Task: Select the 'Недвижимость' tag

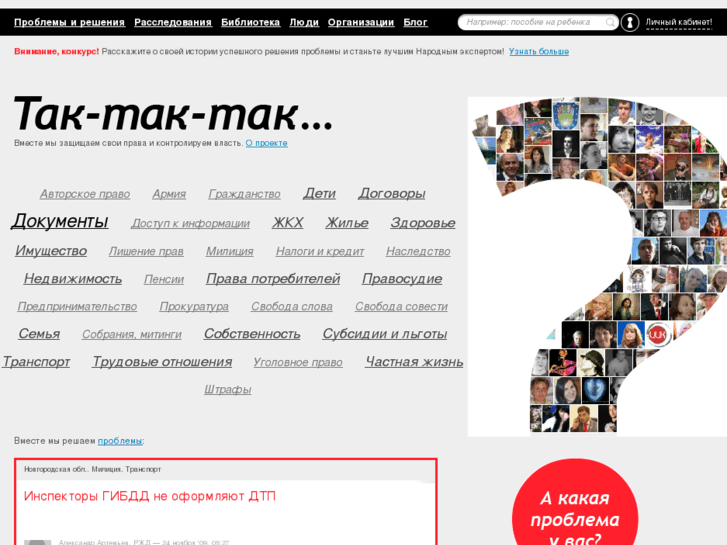Action: pyautogui.click(x=73, y=279)
